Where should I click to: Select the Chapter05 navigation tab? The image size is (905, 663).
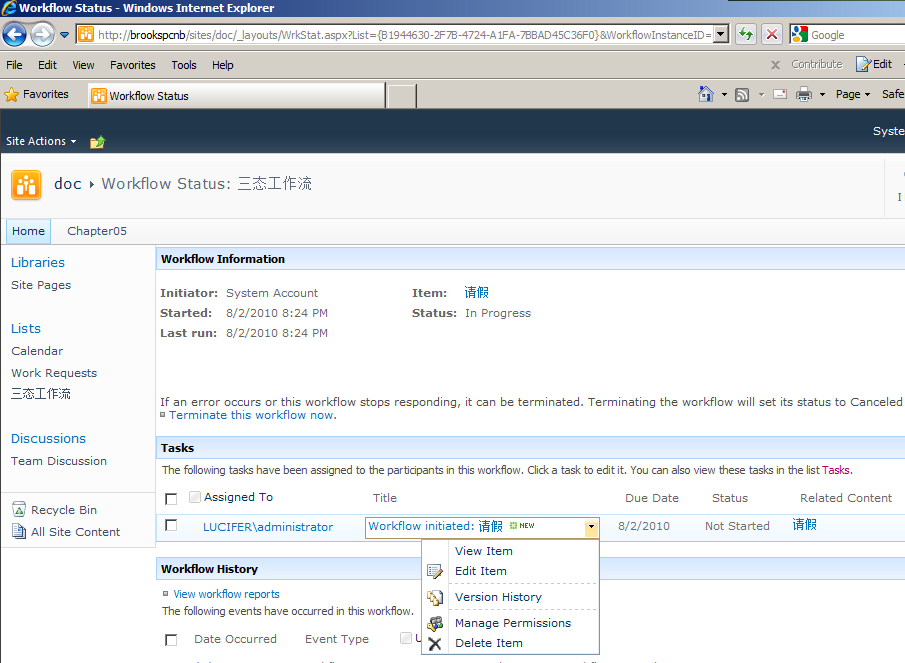[97, 231]
